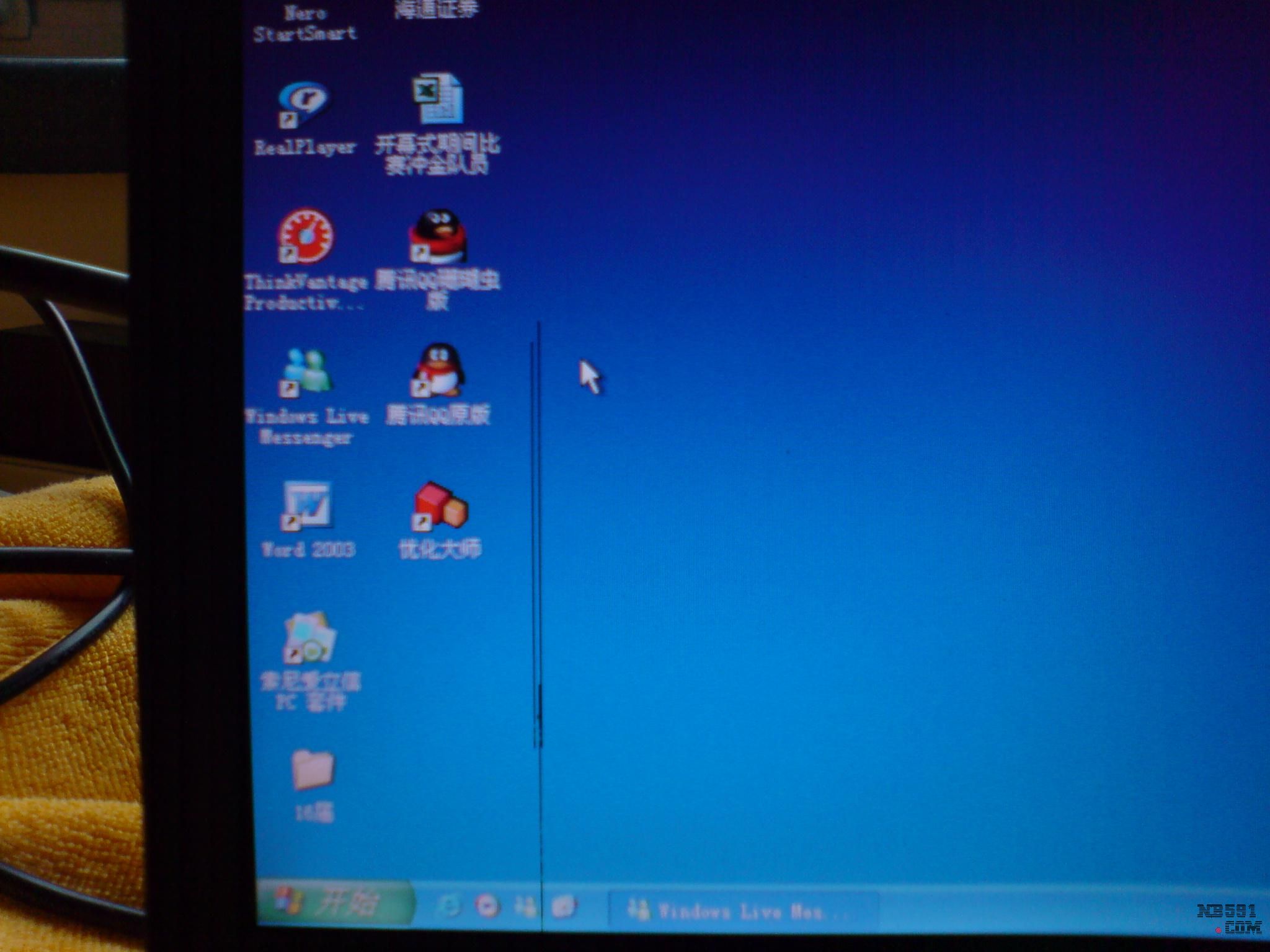
Task: Select the Word 2003 shortcut
Action: pos(306,505)
